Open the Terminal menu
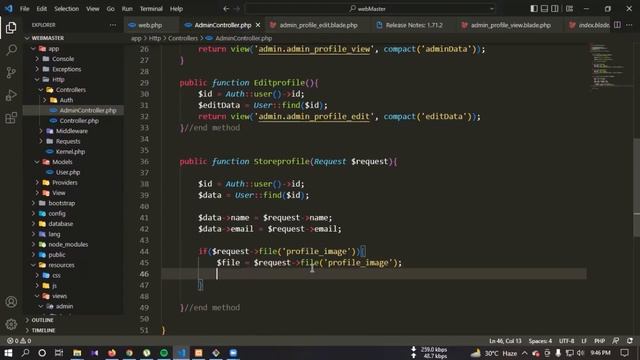This screenshot has height=360, width=640. [151, 9]
